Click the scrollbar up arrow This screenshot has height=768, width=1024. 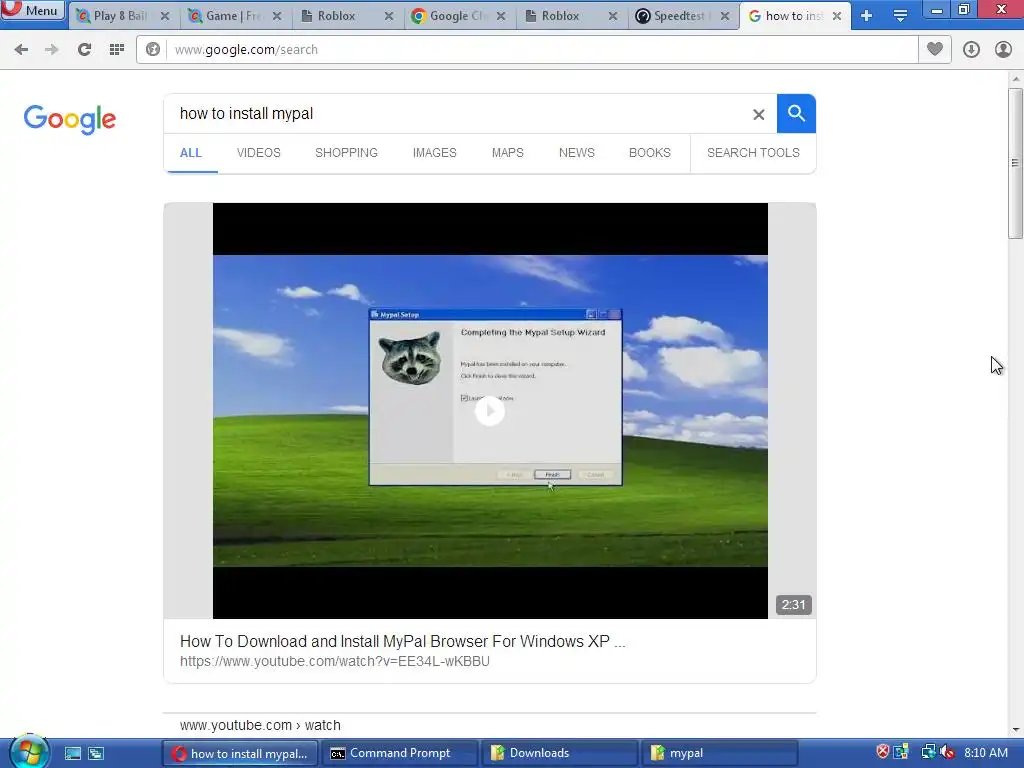1016,79
